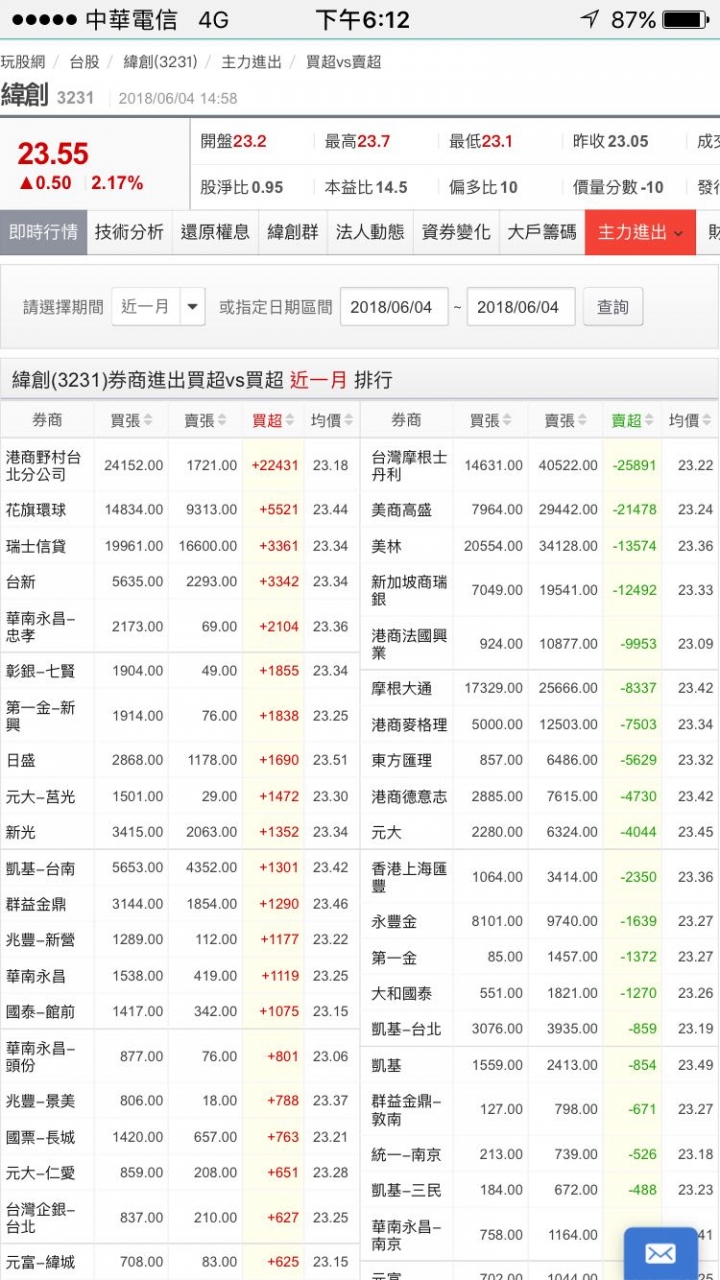Sort left table by 均價 column

(x=331, y=420)
